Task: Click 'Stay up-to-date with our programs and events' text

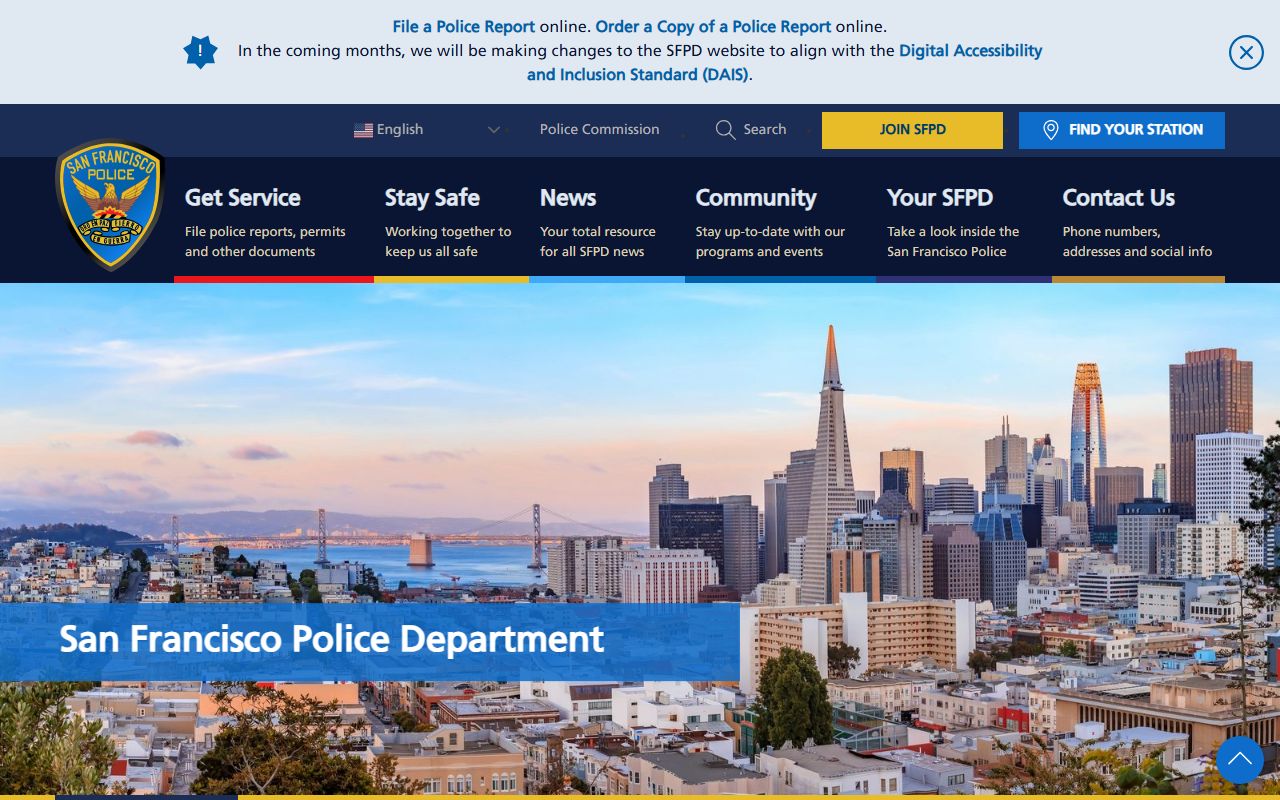Action: coord(770,241)
